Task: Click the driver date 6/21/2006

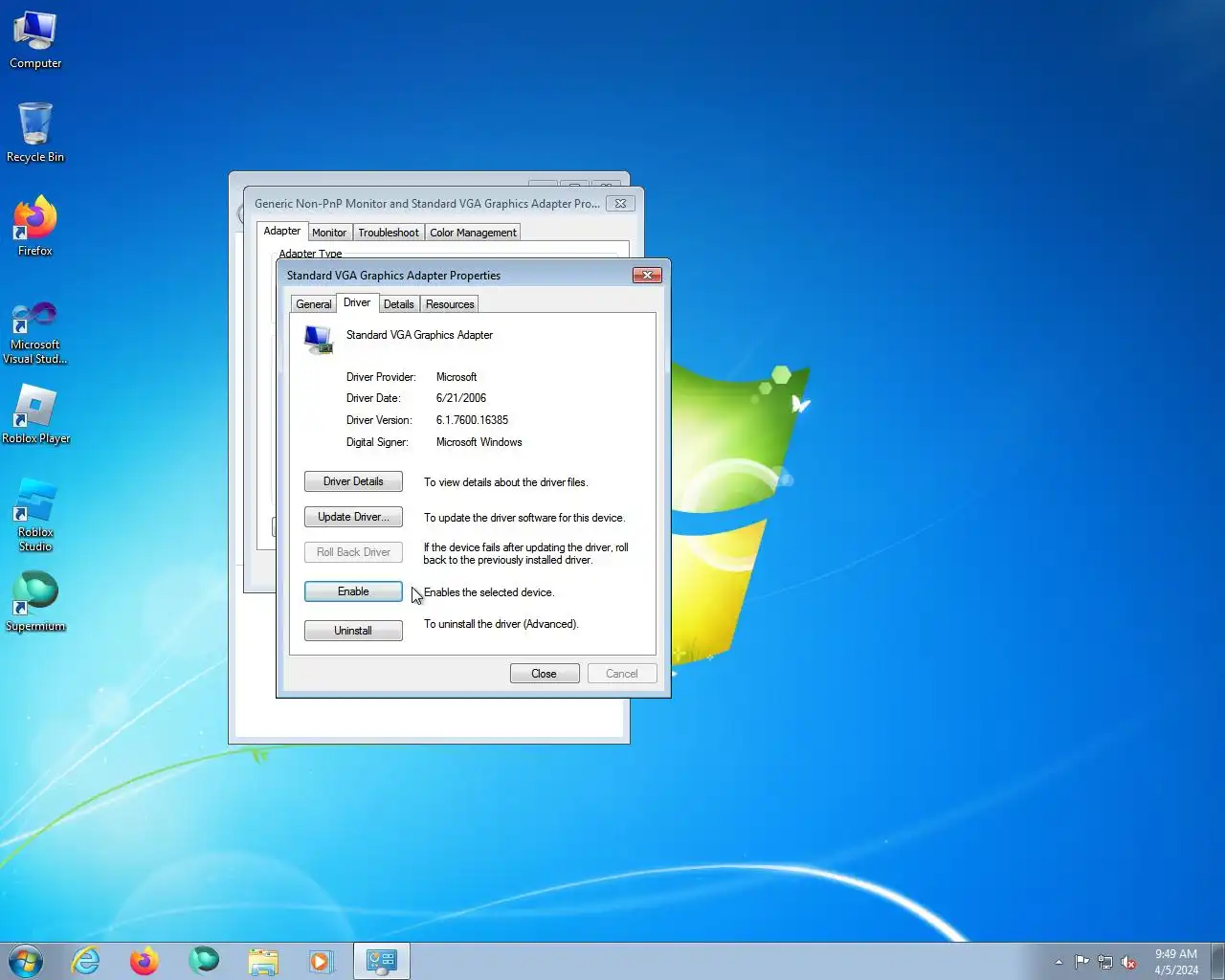Action: click(x=461, y=398)
